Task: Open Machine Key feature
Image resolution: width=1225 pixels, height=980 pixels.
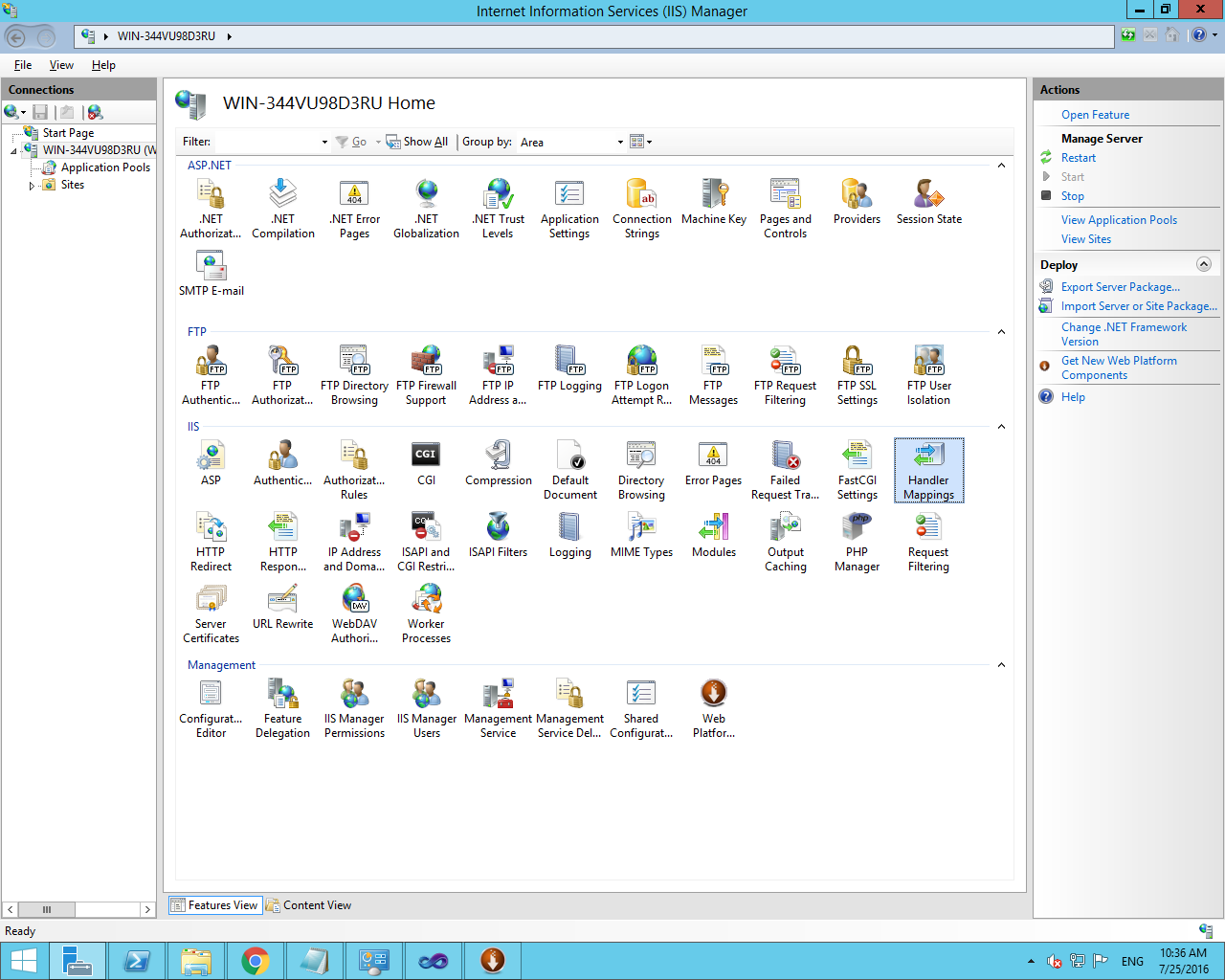Action: [714, 202]
